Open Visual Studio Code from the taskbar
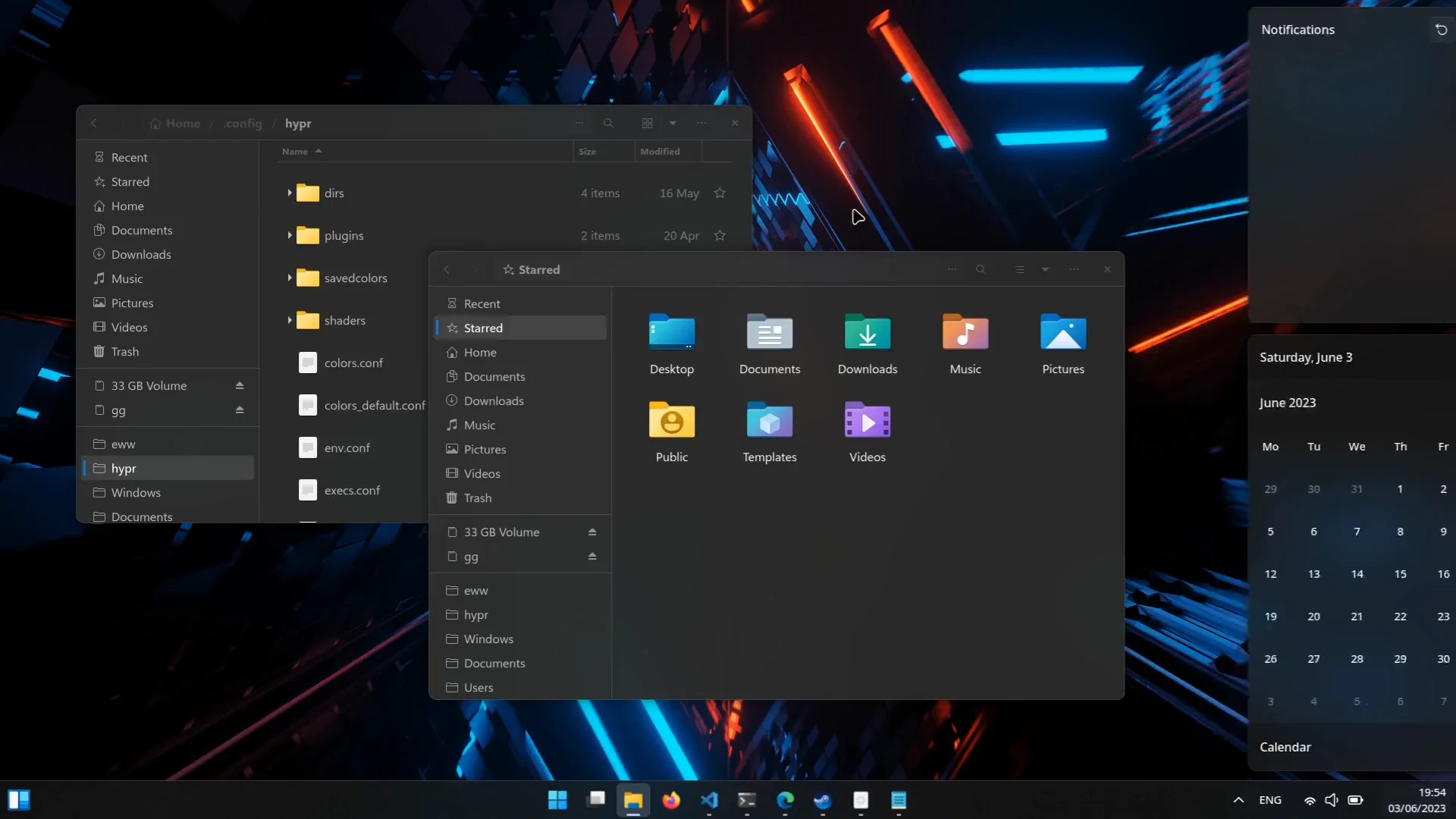Screen dimensions: 1456x819 tap(709, 800)
